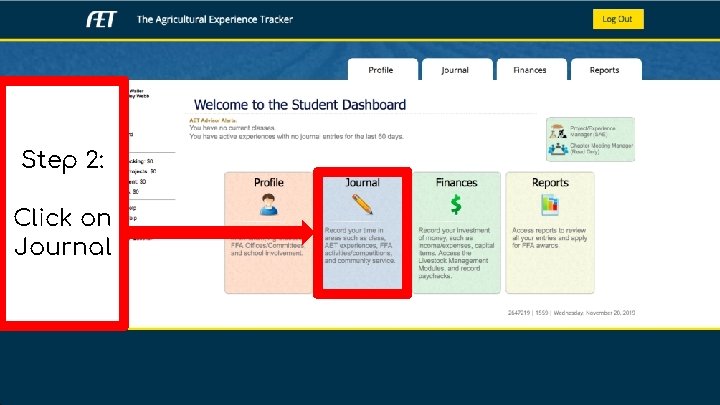Image resolution: width=720 pixels, height=405 pixels.
Task: Go to the Reports navigation tab
Action: click(x=606, y=70)
